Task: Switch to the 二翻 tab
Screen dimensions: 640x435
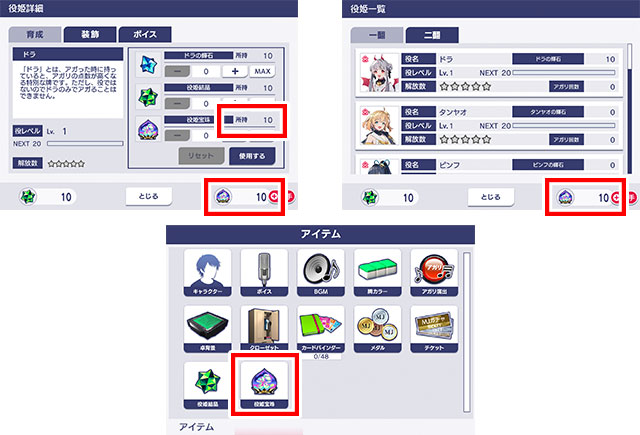Action: 432,35
